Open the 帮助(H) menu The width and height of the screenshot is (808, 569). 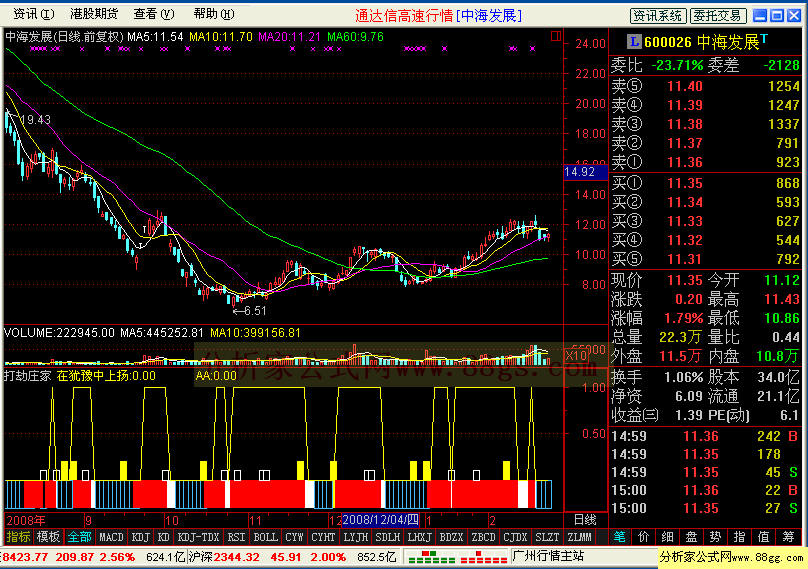213,14
